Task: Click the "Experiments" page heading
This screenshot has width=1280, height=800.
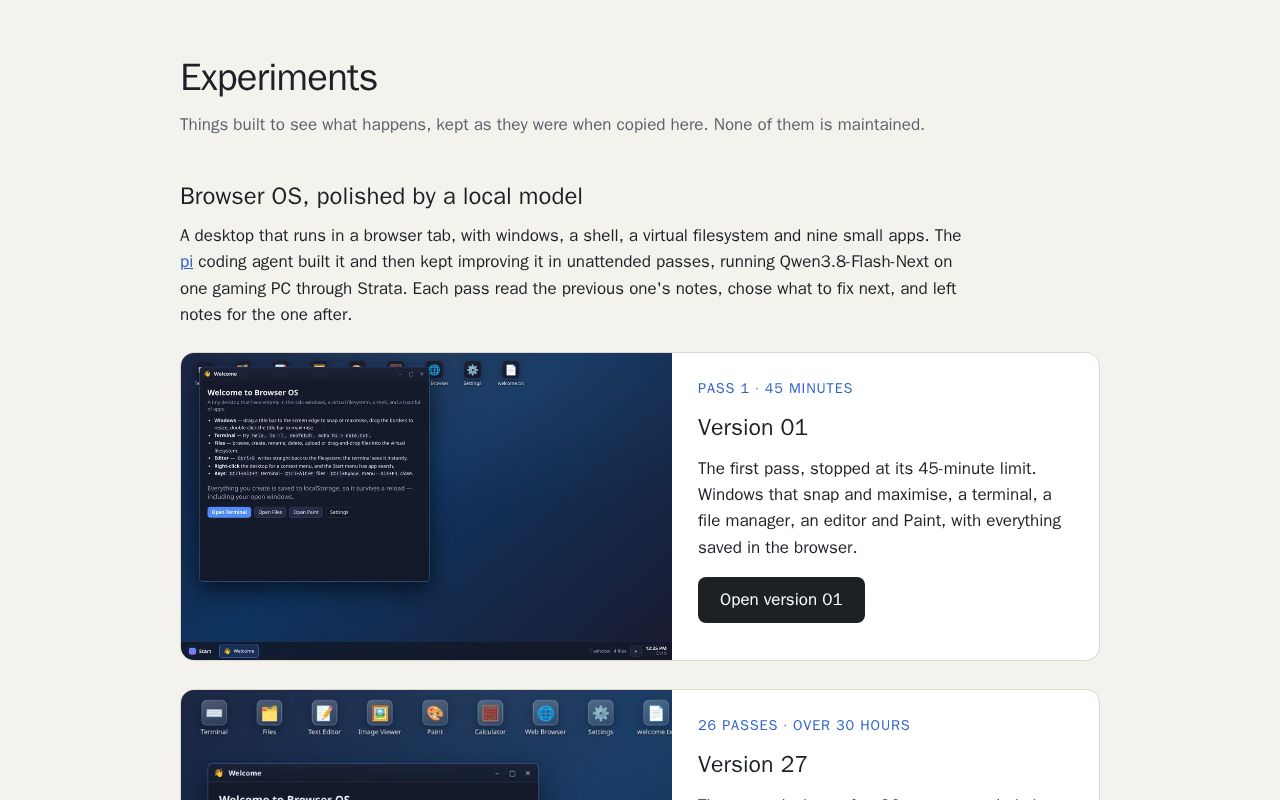Action: tap(278, 78)
